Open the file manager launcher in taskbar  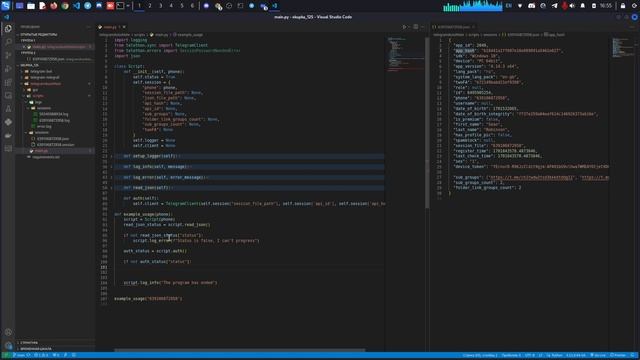pos(31,6)
